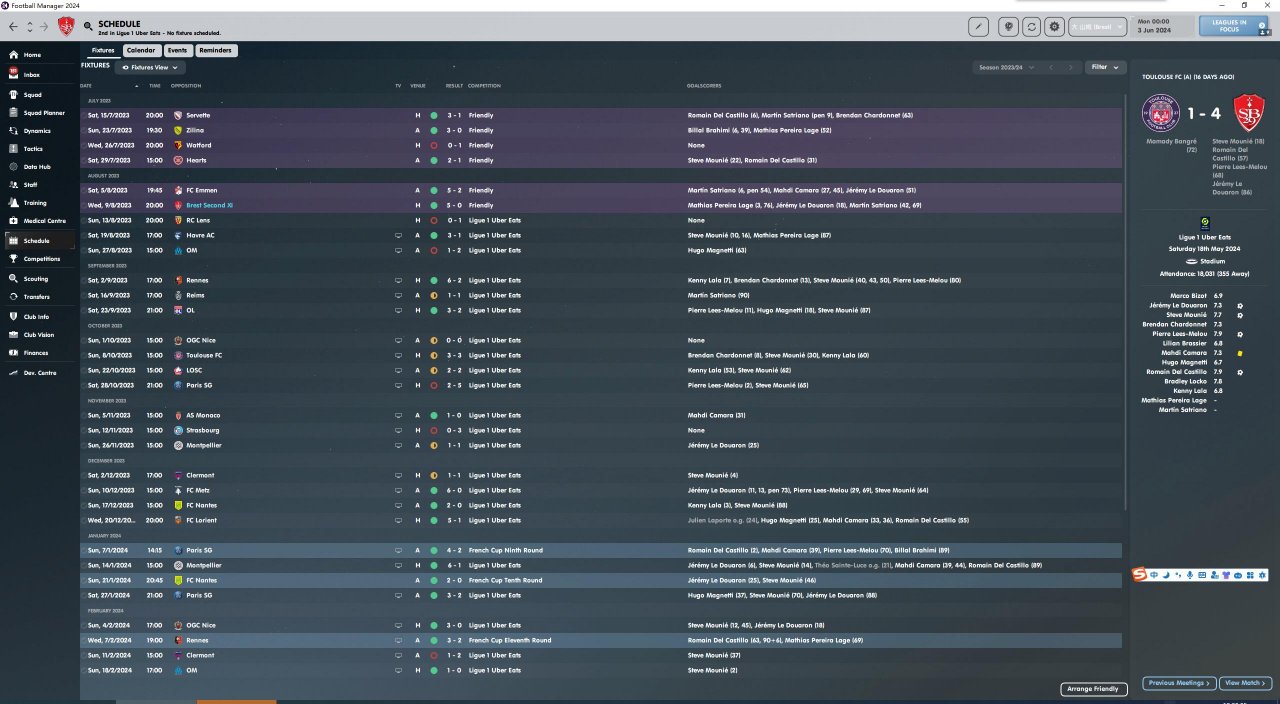Click the circular refresh arrows icon
Viewport: 1280px width, 704px height.
[1031, 27]
